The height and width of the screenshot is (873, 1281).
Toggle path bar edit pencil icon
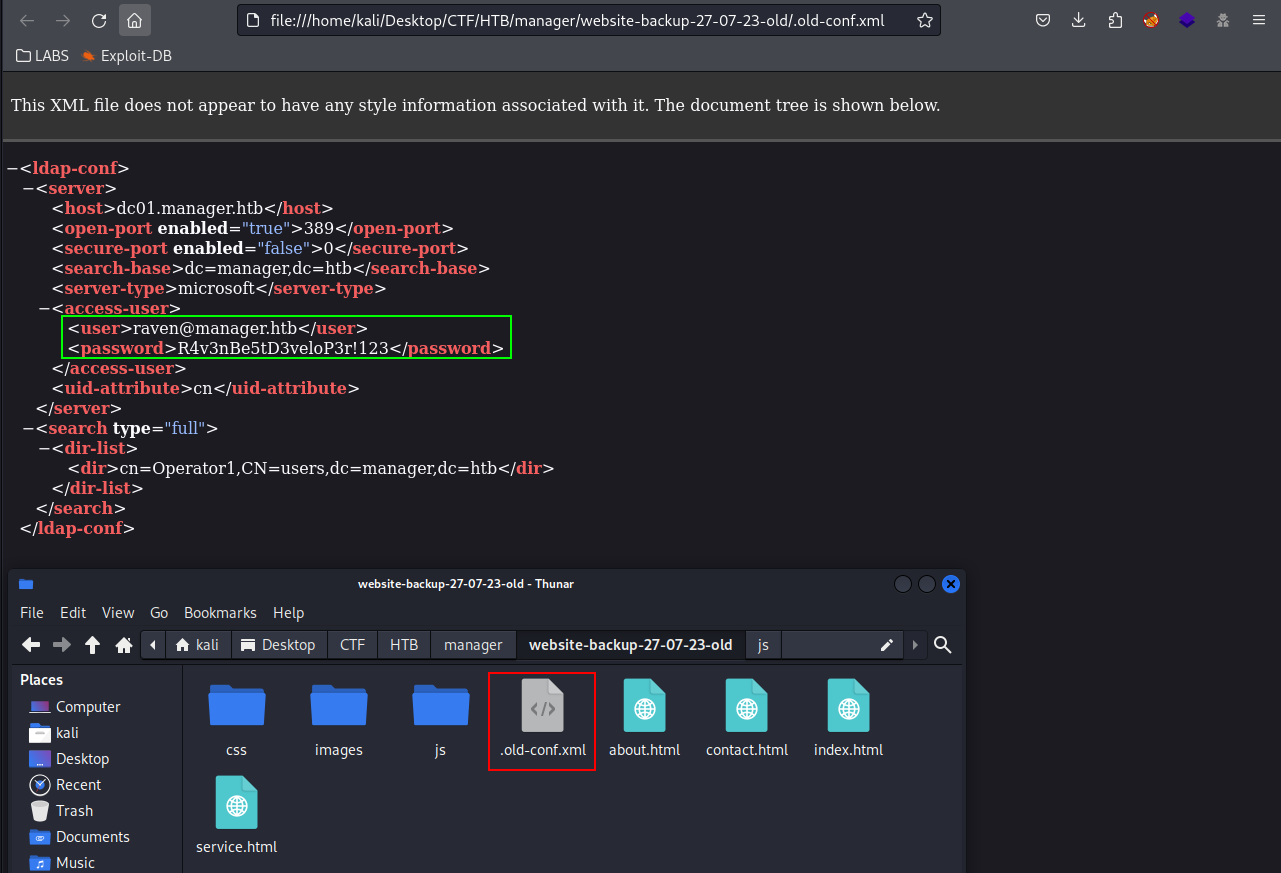[886, 645]
